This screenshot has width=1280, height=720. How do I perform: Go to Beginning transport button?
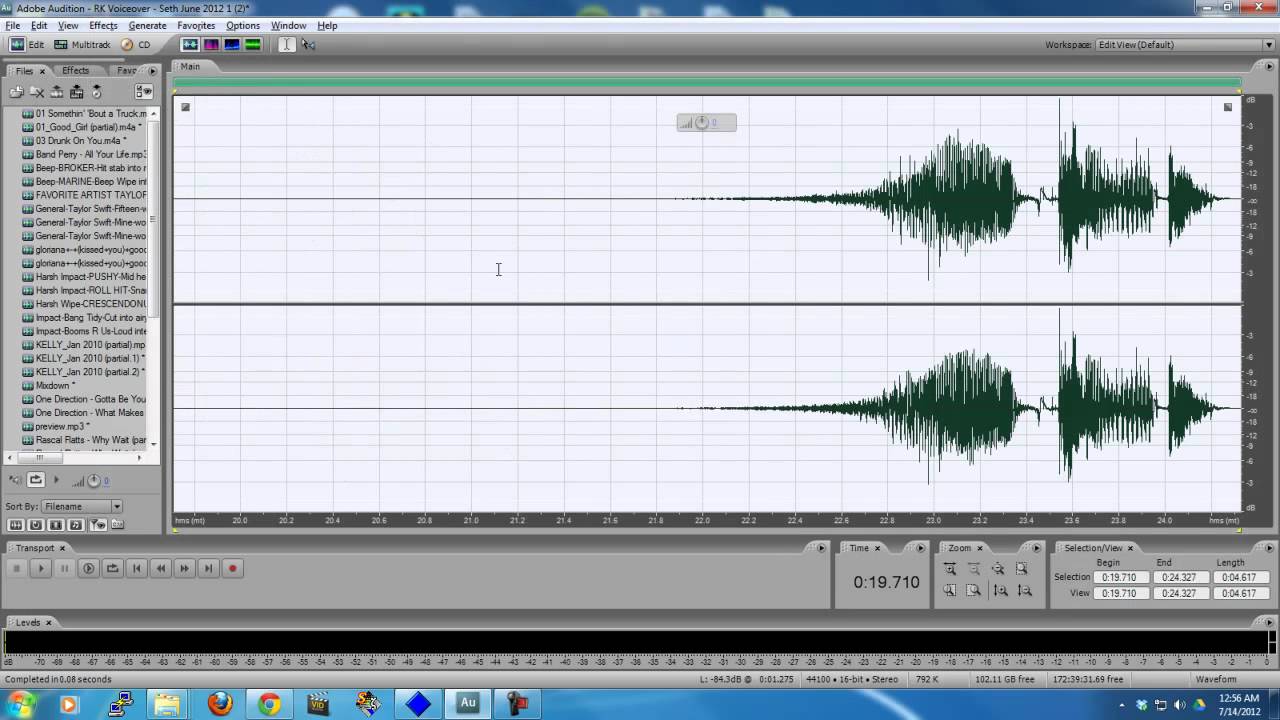[136, 568]
